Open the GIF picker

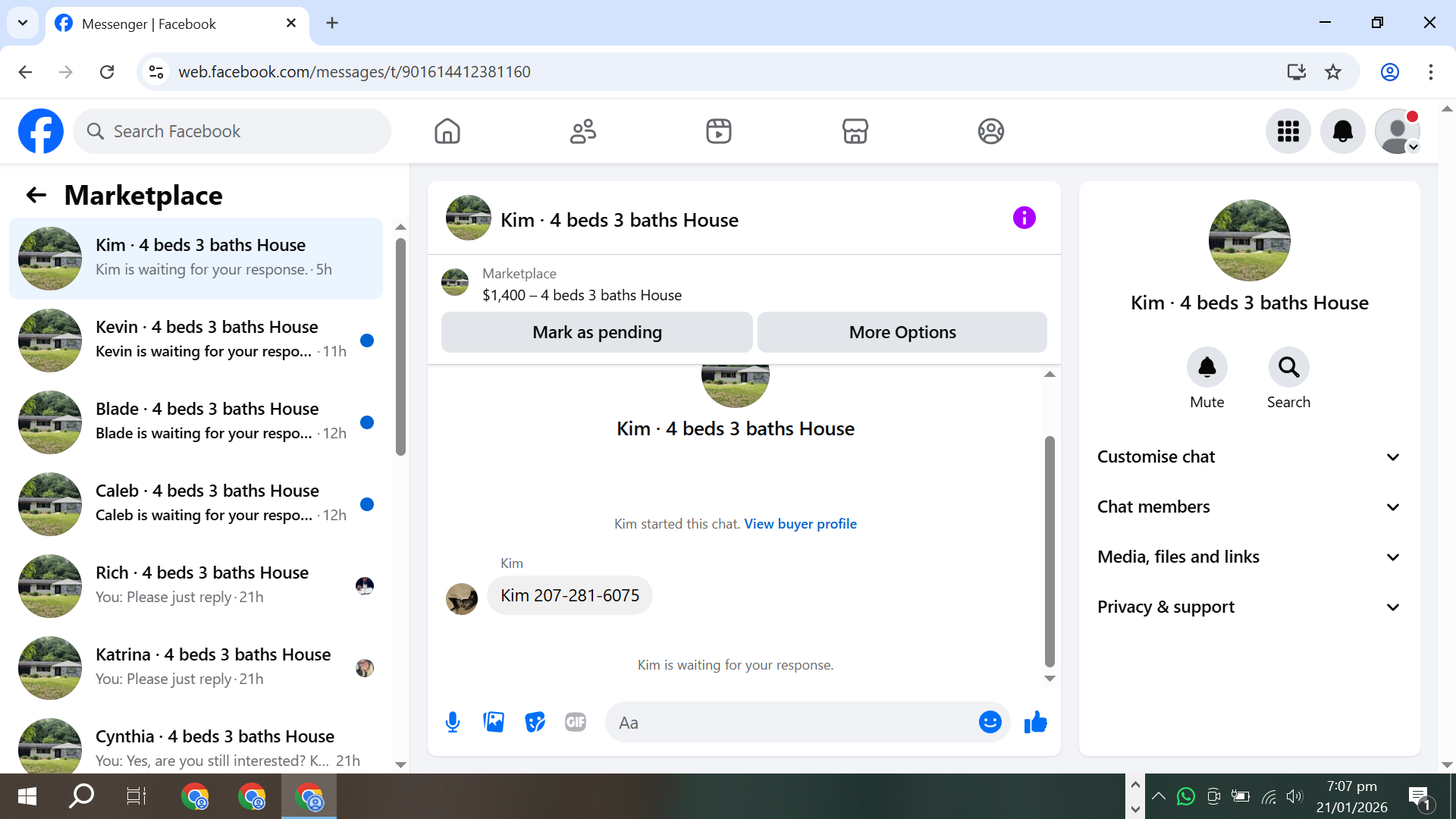(576, 722)
